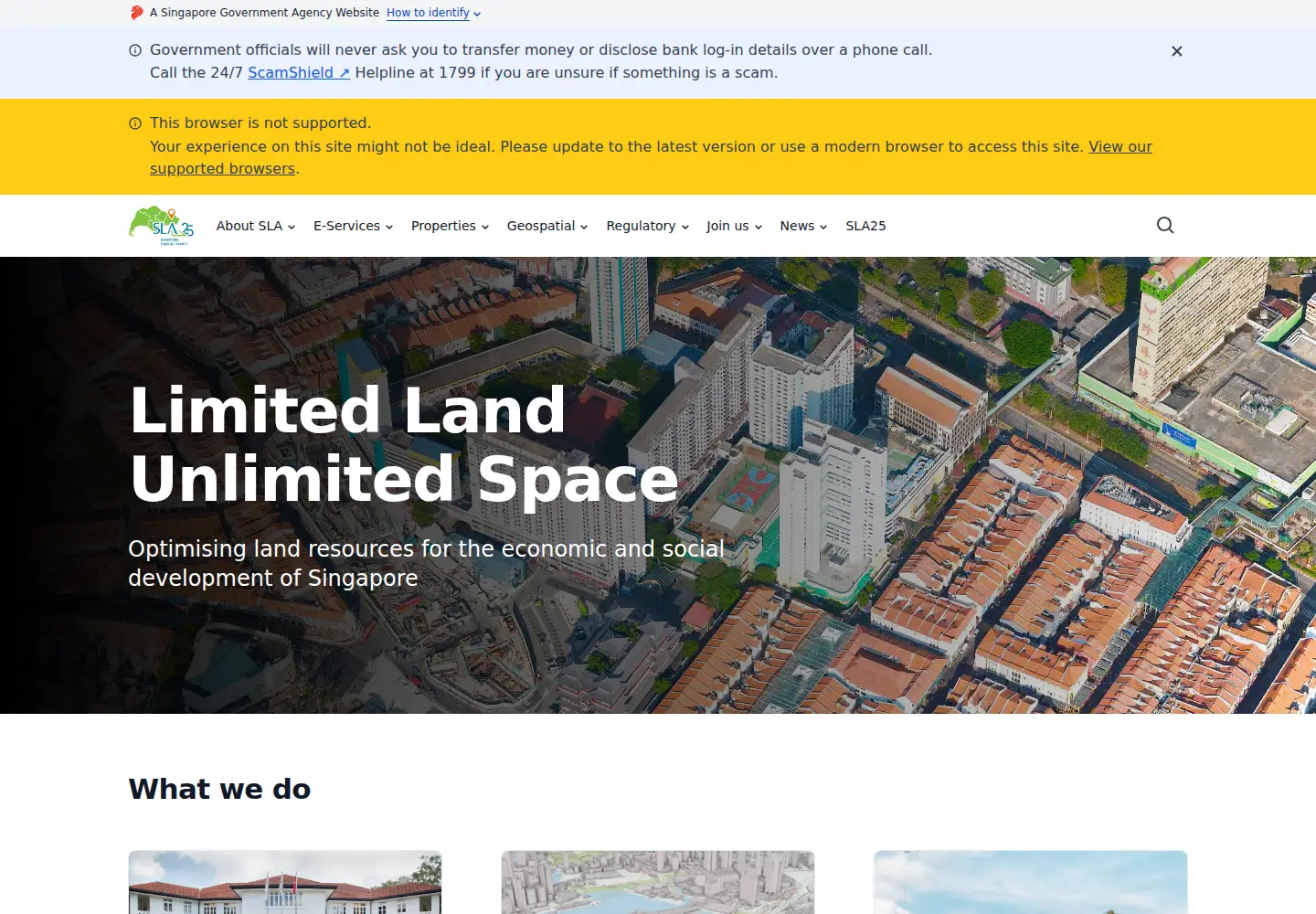Image resolution: width=1316 pixels, height=914 pixels.
Task: Click the SLA25 logo in the header
Action: (x=162, y=226)
